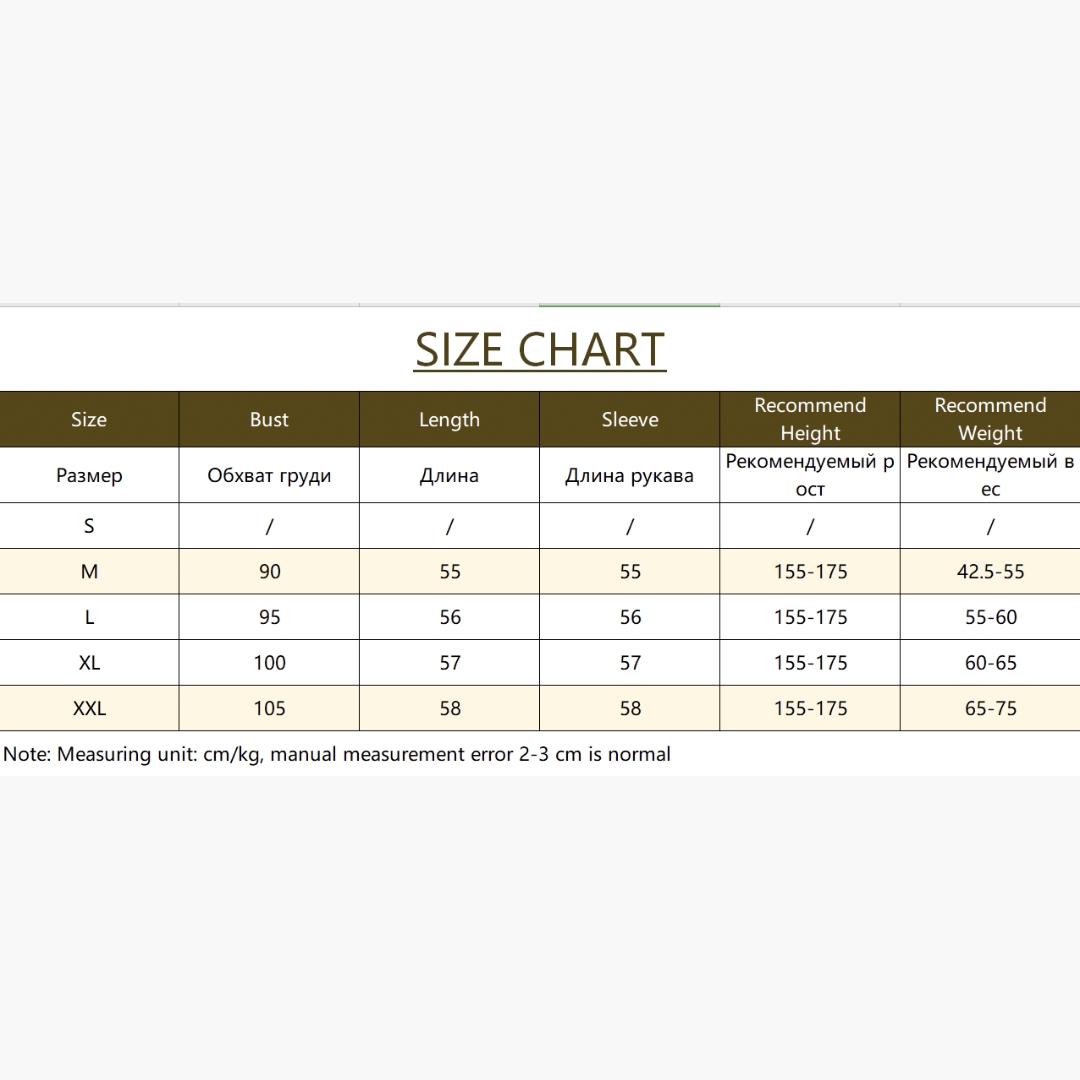
Task: Click the XL size row label
Action: (89, 663)
